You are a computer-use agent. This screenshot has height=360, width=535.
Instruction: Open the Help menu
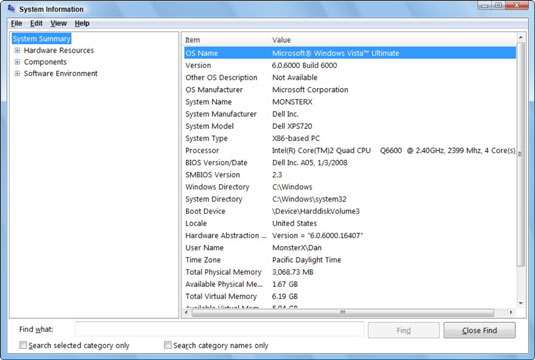(82, 24)
